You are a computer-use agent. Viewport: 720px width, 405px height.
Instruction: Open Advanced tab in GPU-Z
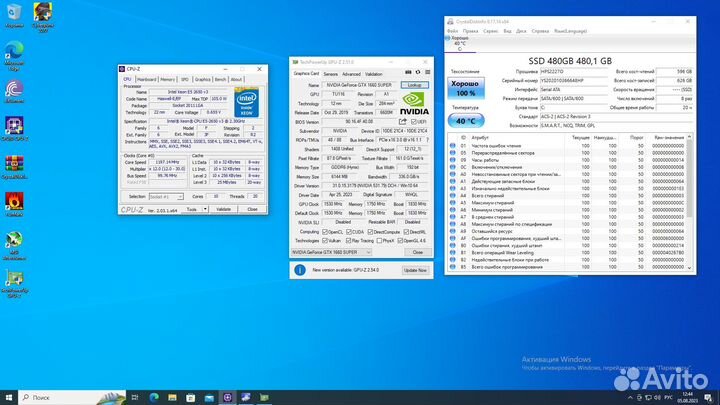351,74
